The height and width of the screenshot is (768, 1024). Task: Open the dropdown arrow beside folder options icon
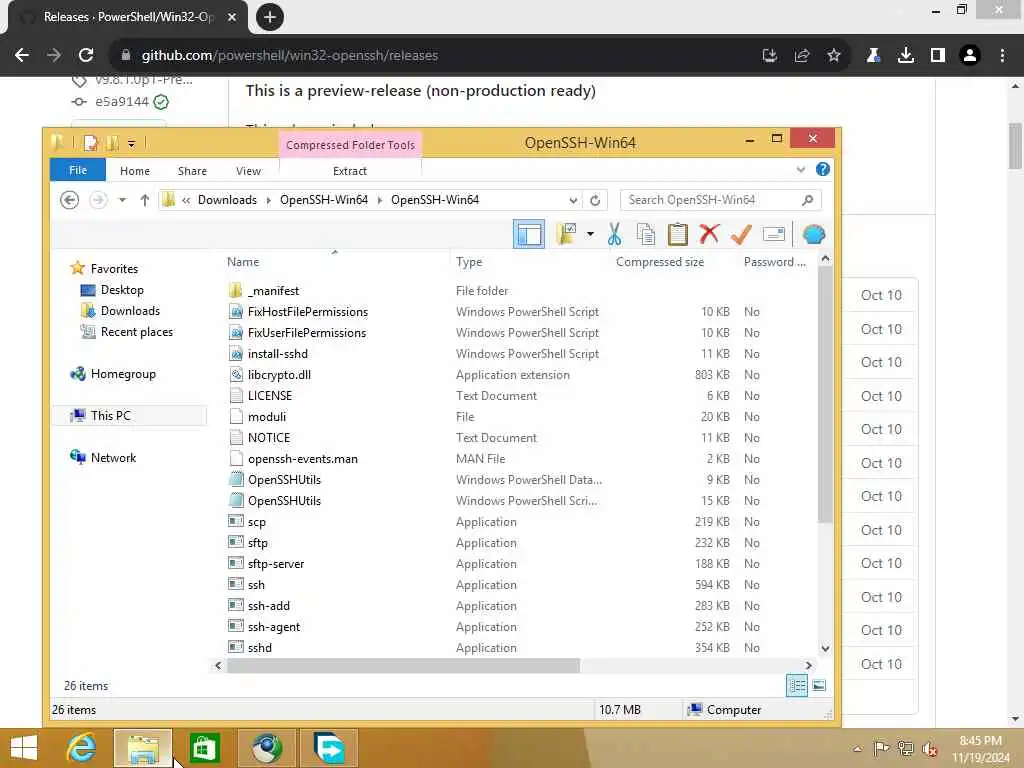[590, 234]
